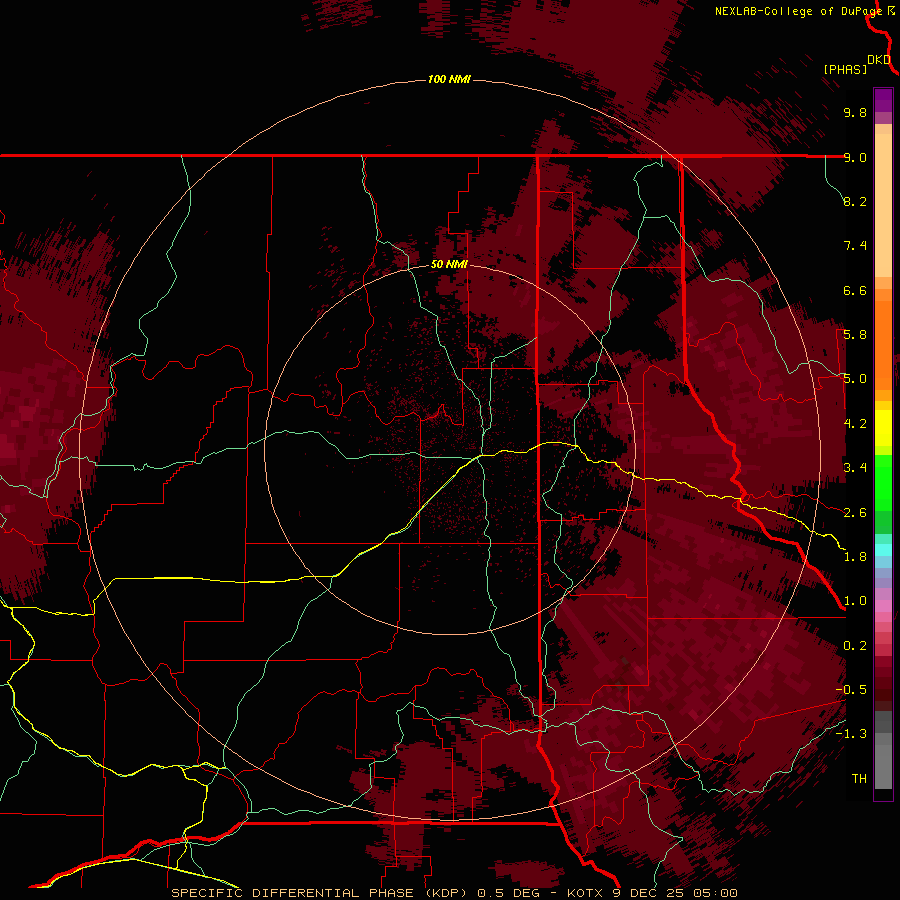The width and height of the screenshot is (900, 900).
Task: Click the cyan segment of the color bar
Action: coord(883,550)
